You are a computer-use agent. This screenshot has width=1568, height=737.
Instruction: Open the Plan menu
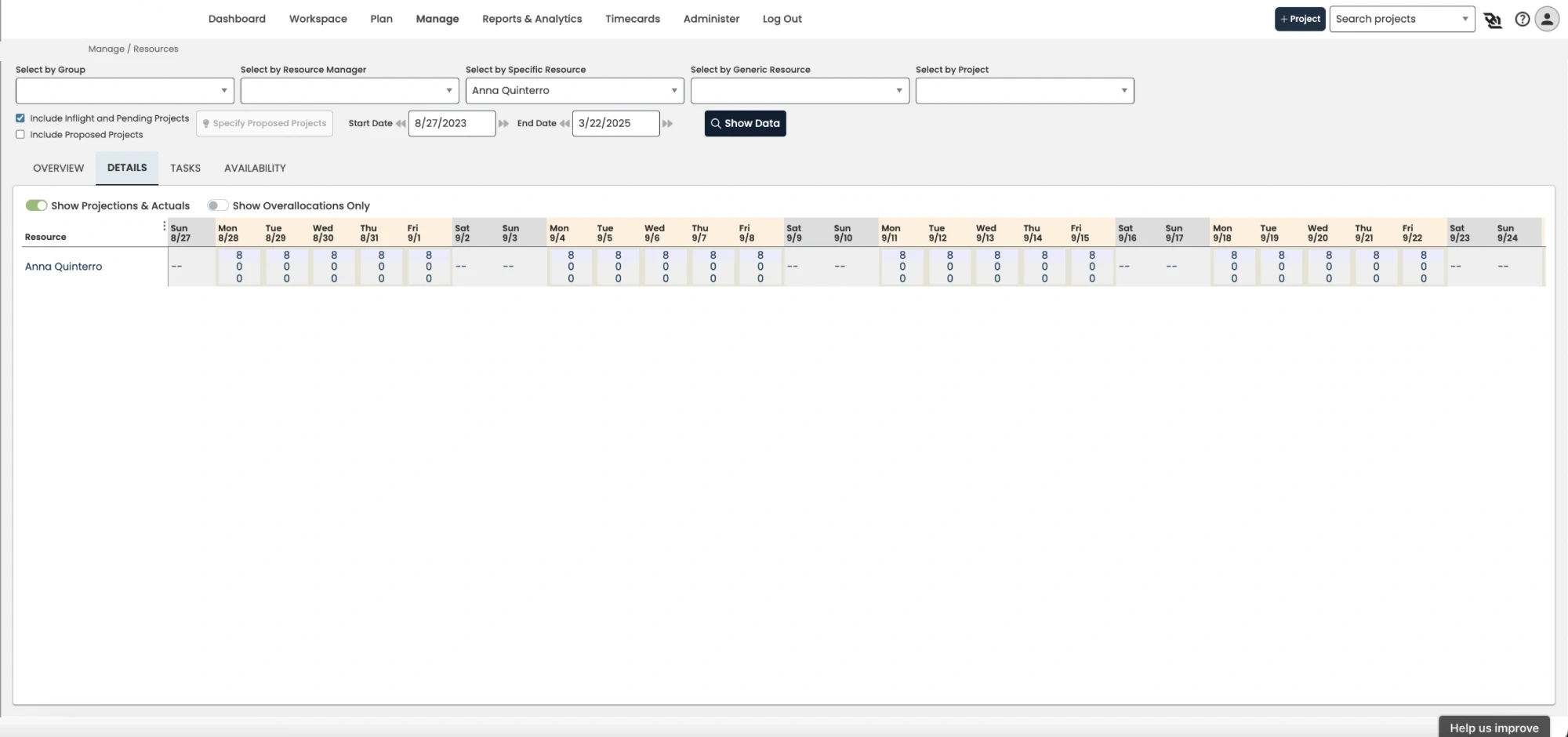381,19
